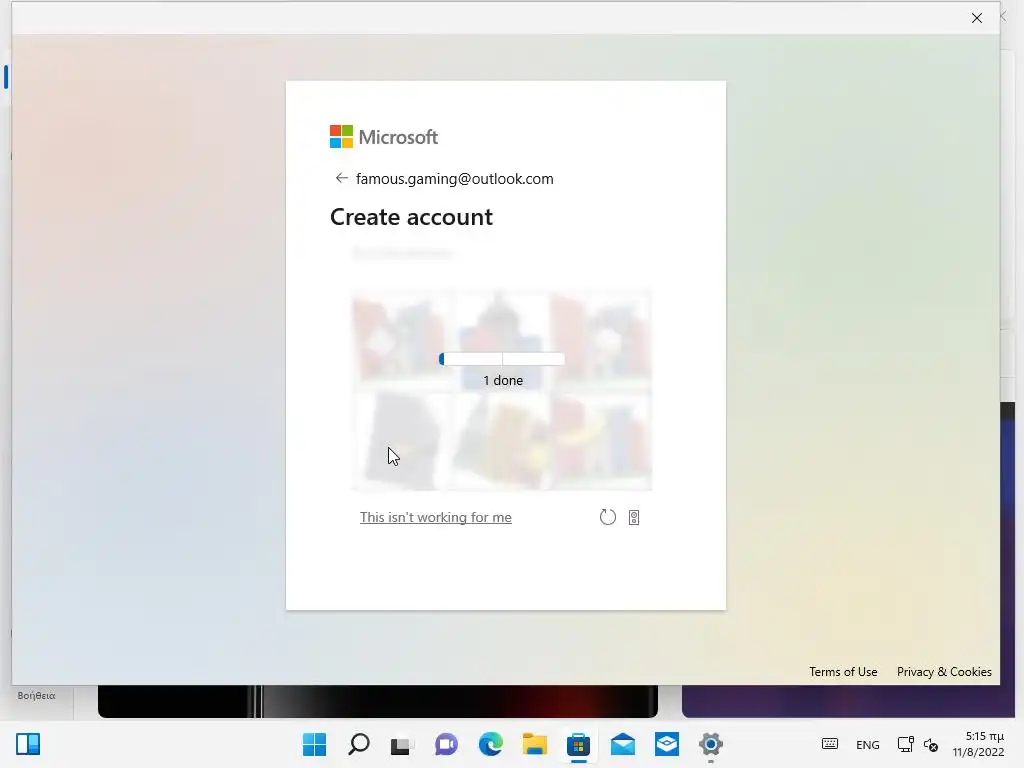
Task: Click the touch keyboard tray icon
Action: pos(829,744)
